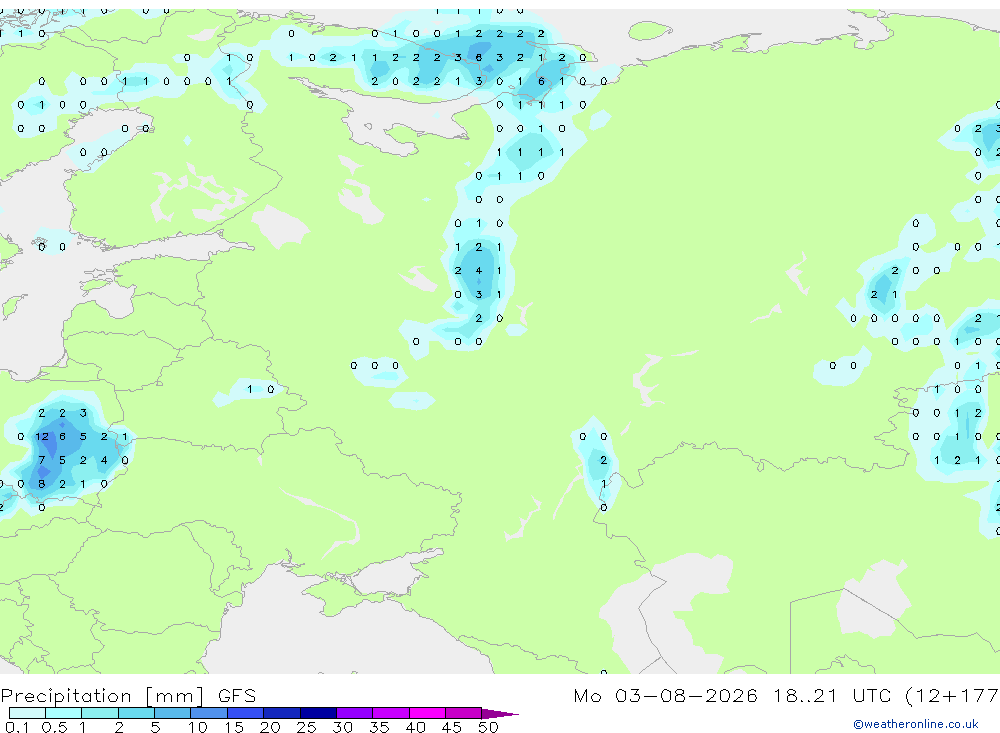Click the '50' legend scale label

pyautogui.click(x=488, y=727)
